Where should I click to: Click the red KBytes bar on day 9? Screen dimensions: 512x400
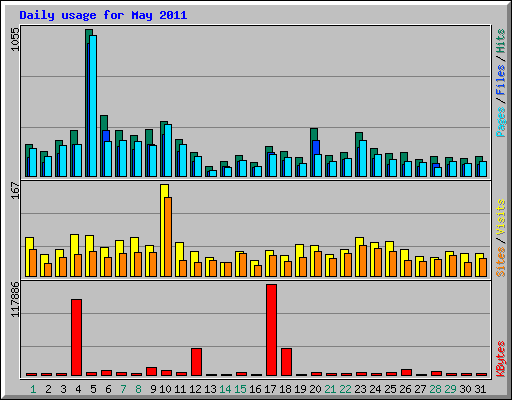[151, 372]
